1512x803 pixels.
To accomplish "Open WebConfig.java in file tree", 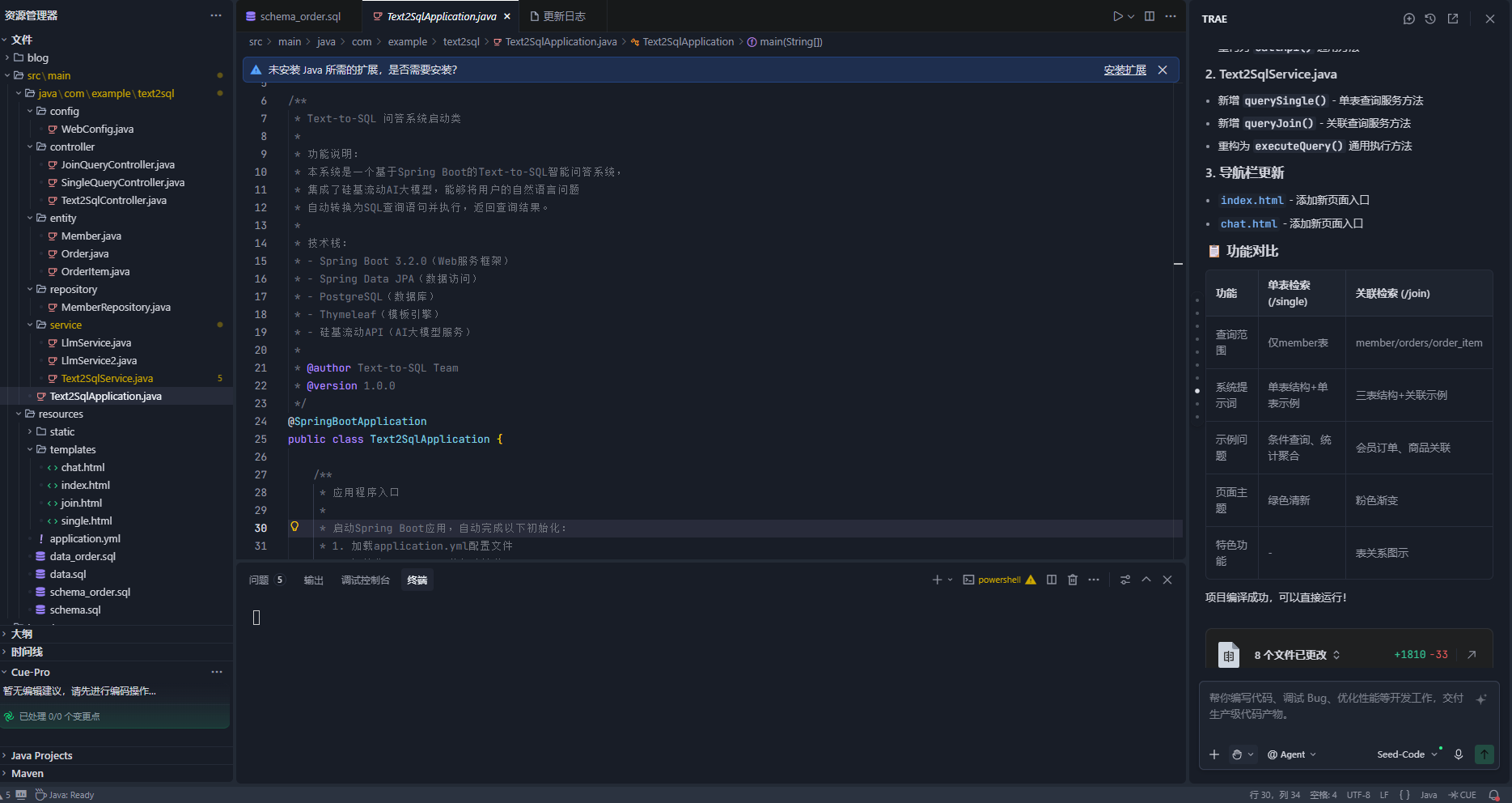I will coord(97,129).
